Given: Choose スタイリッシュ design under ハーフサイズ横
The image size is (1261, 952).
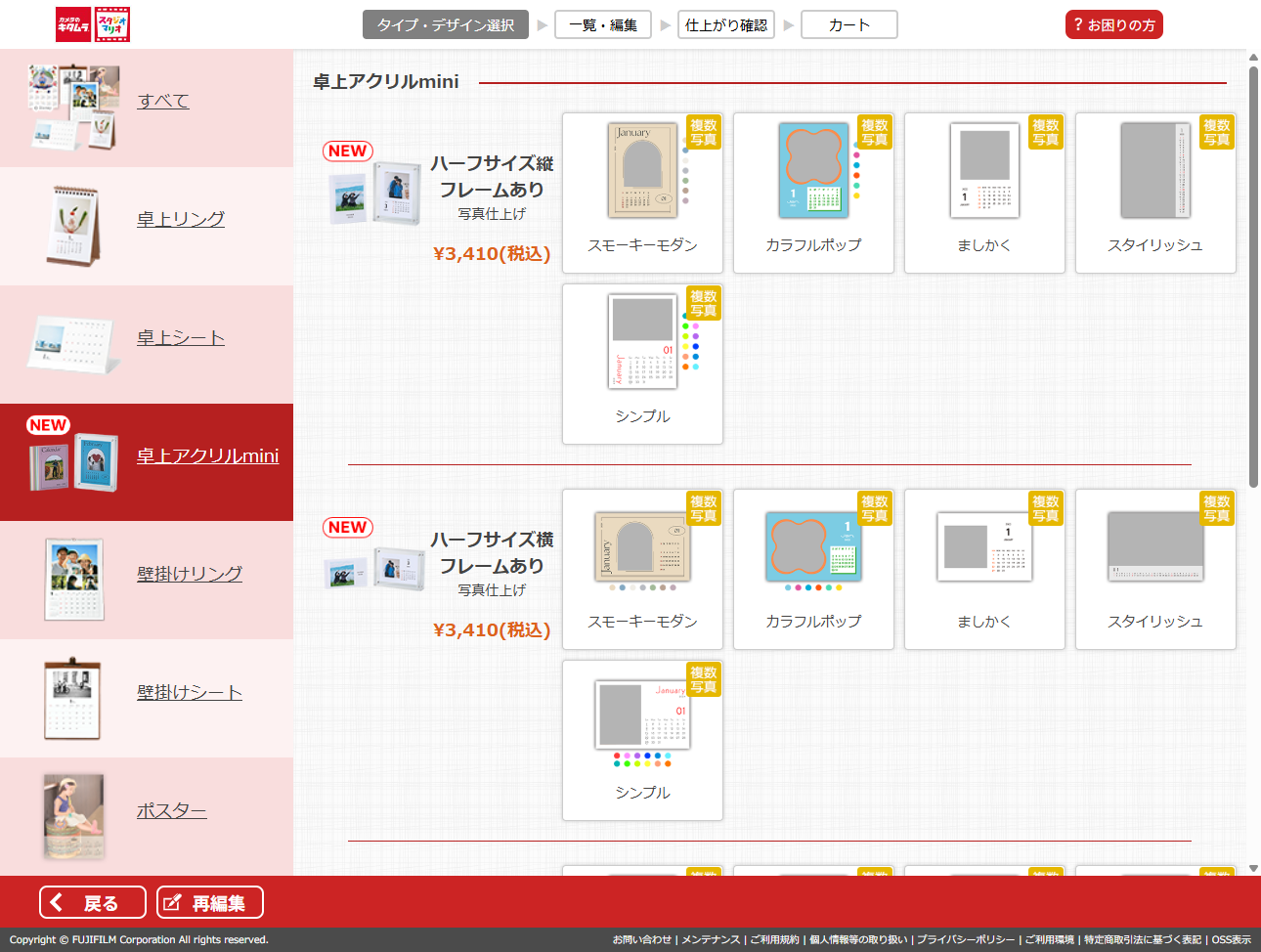Looking at the screenshot, I should coord(1155,569).
